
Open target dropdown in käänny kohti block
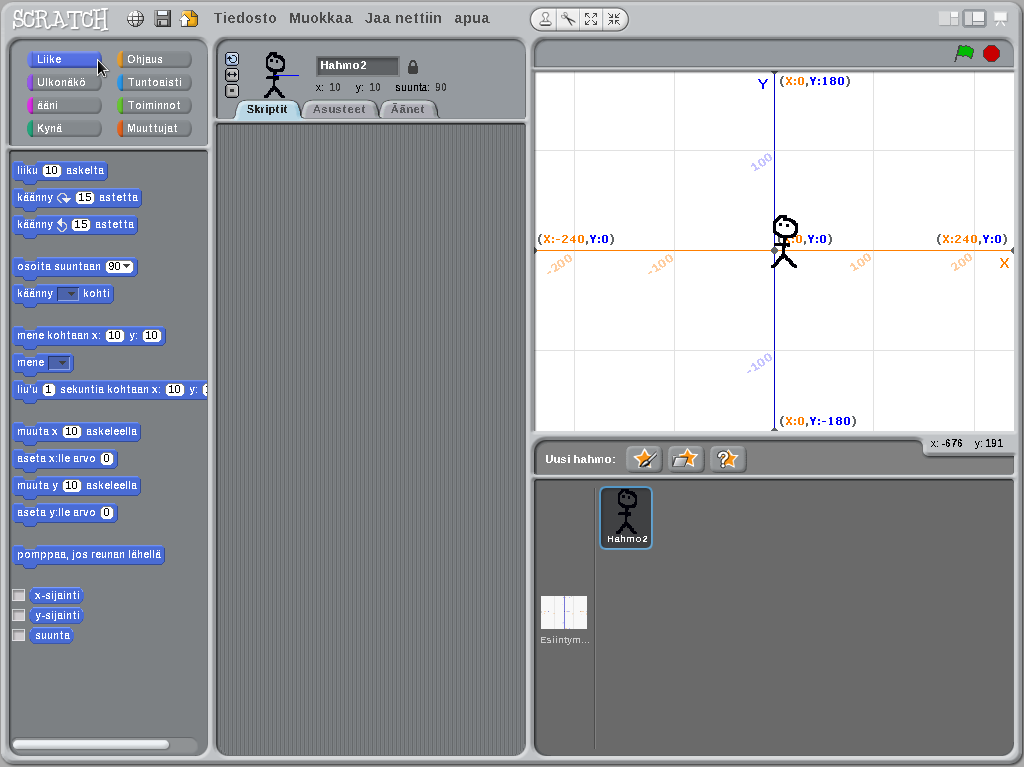click(x=68, y=294)
